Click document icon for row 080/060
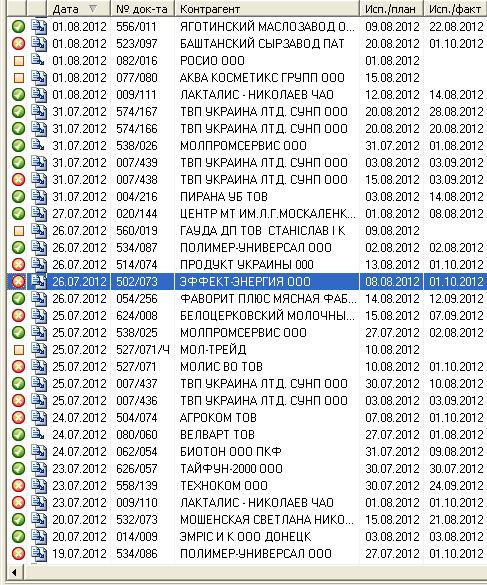Viewport: 487px width, 585px height. click(x=38, y=434)
